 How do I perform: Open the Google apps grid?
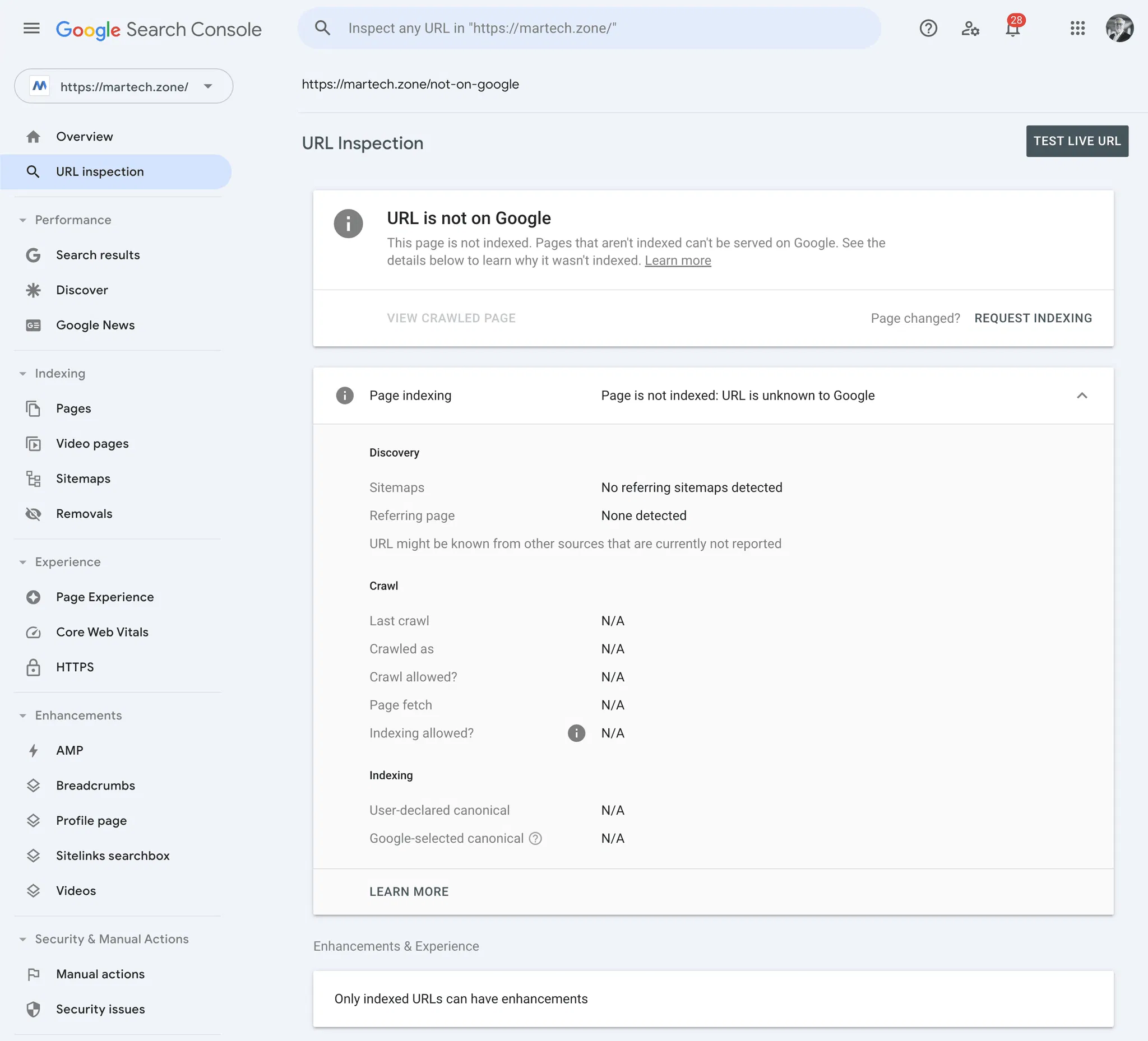pos(1077,28)
